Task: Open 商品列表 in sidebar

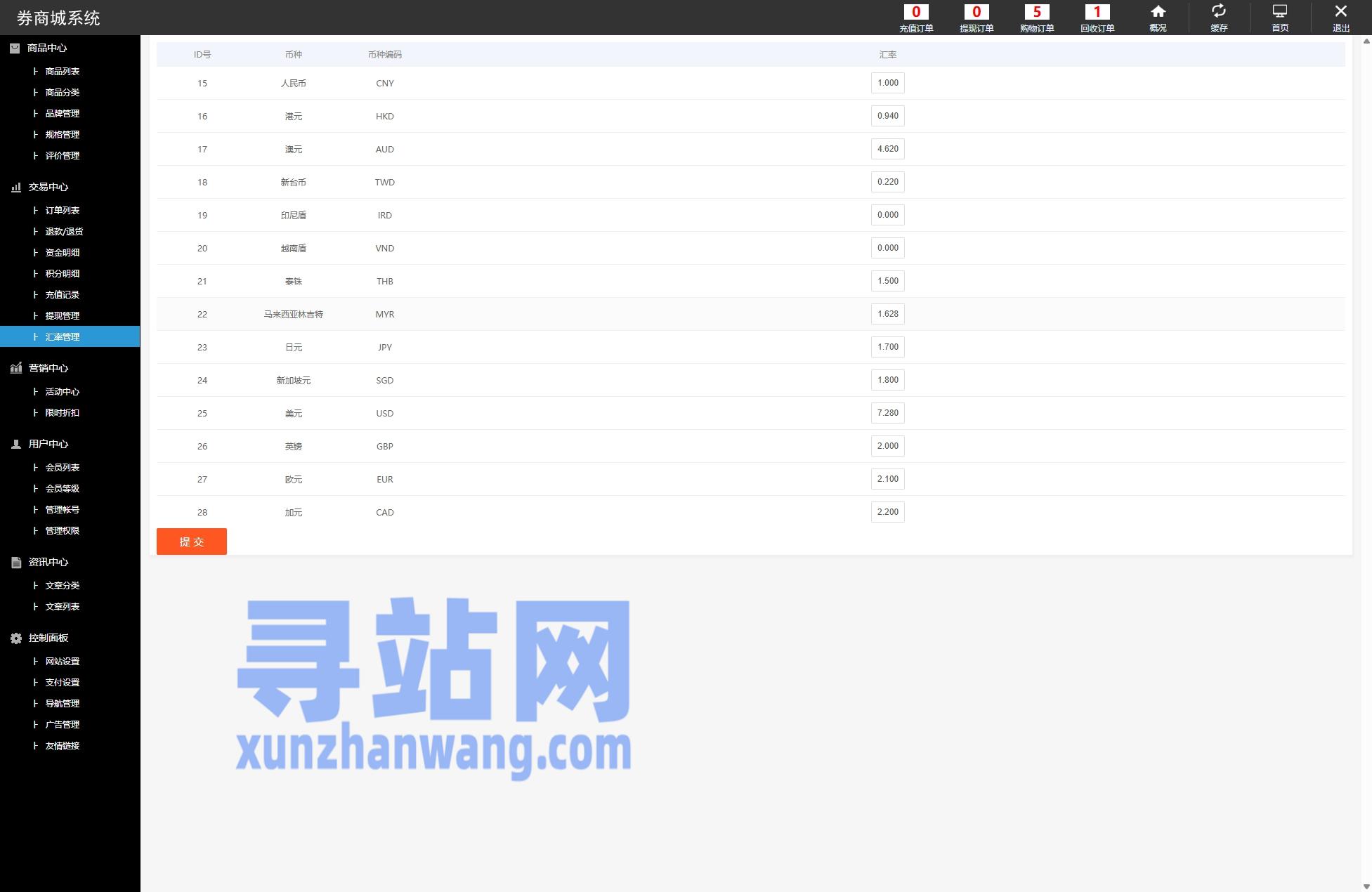Action: point(63,72)
